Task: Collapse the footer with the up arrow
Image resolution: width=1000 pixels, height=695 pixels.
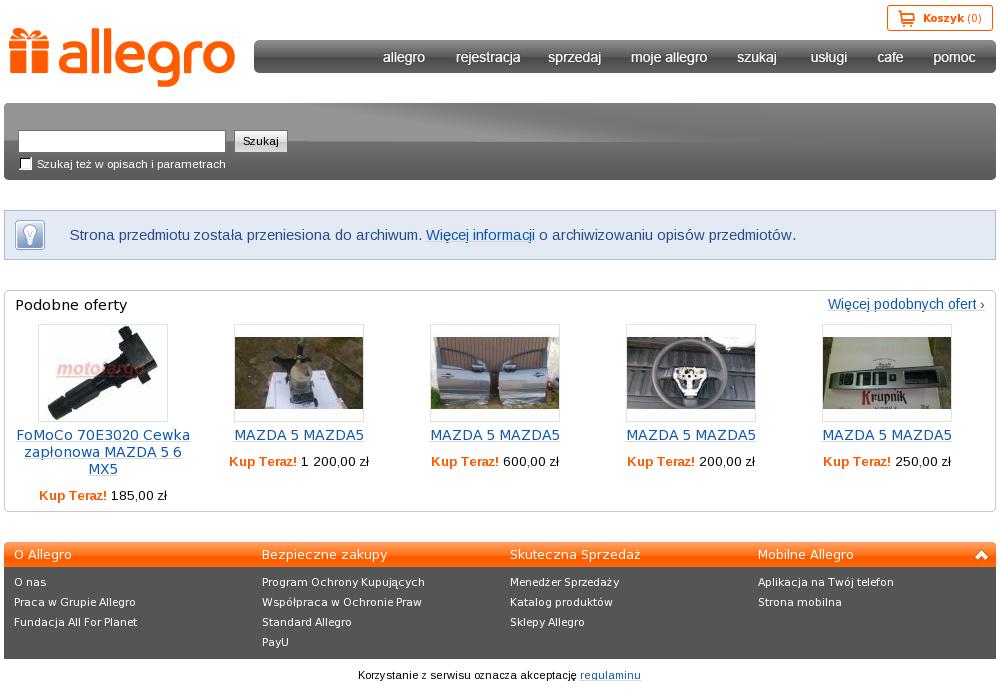Action: coord(982,555)
